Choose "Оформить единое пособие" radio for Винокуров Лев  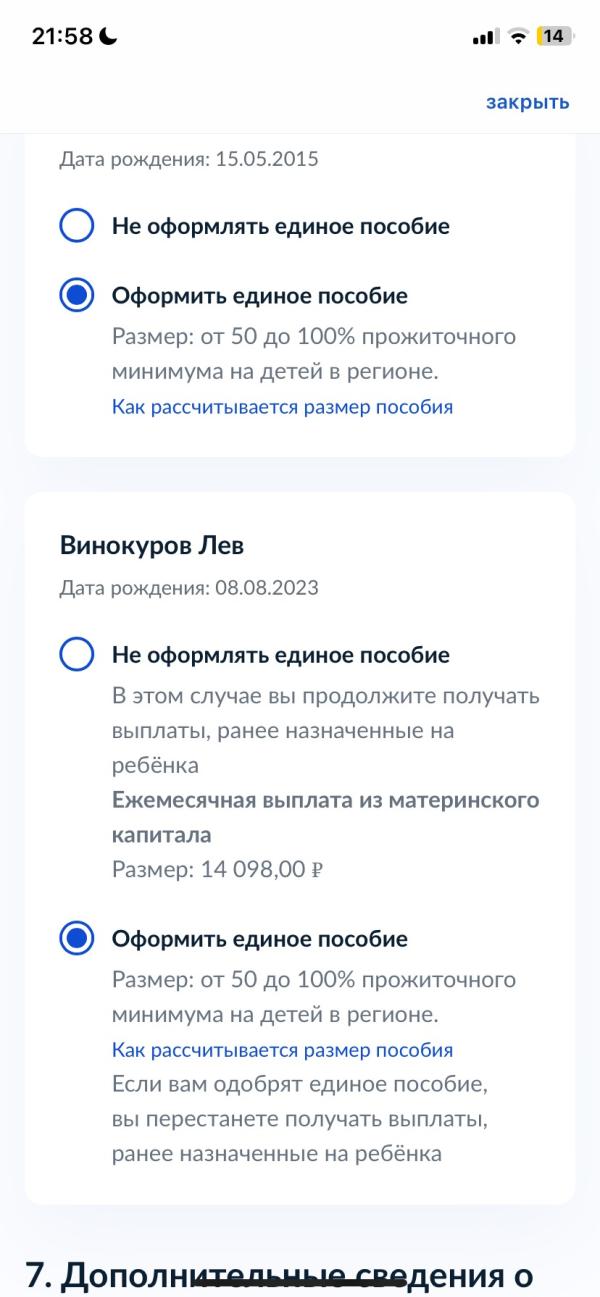point(78,939)
